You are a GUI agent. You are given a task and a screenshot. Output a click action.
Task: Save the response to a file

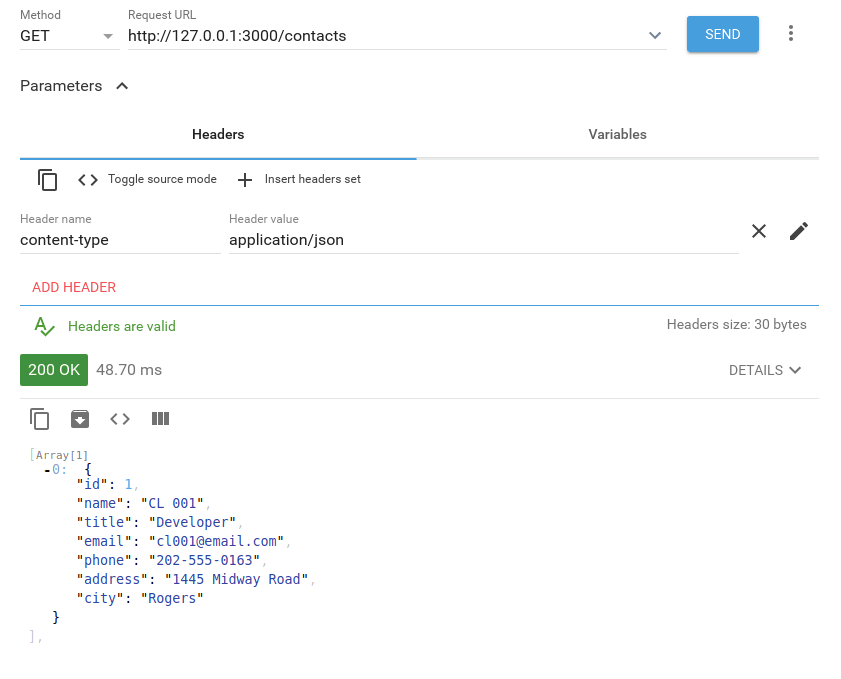(80, 419)
